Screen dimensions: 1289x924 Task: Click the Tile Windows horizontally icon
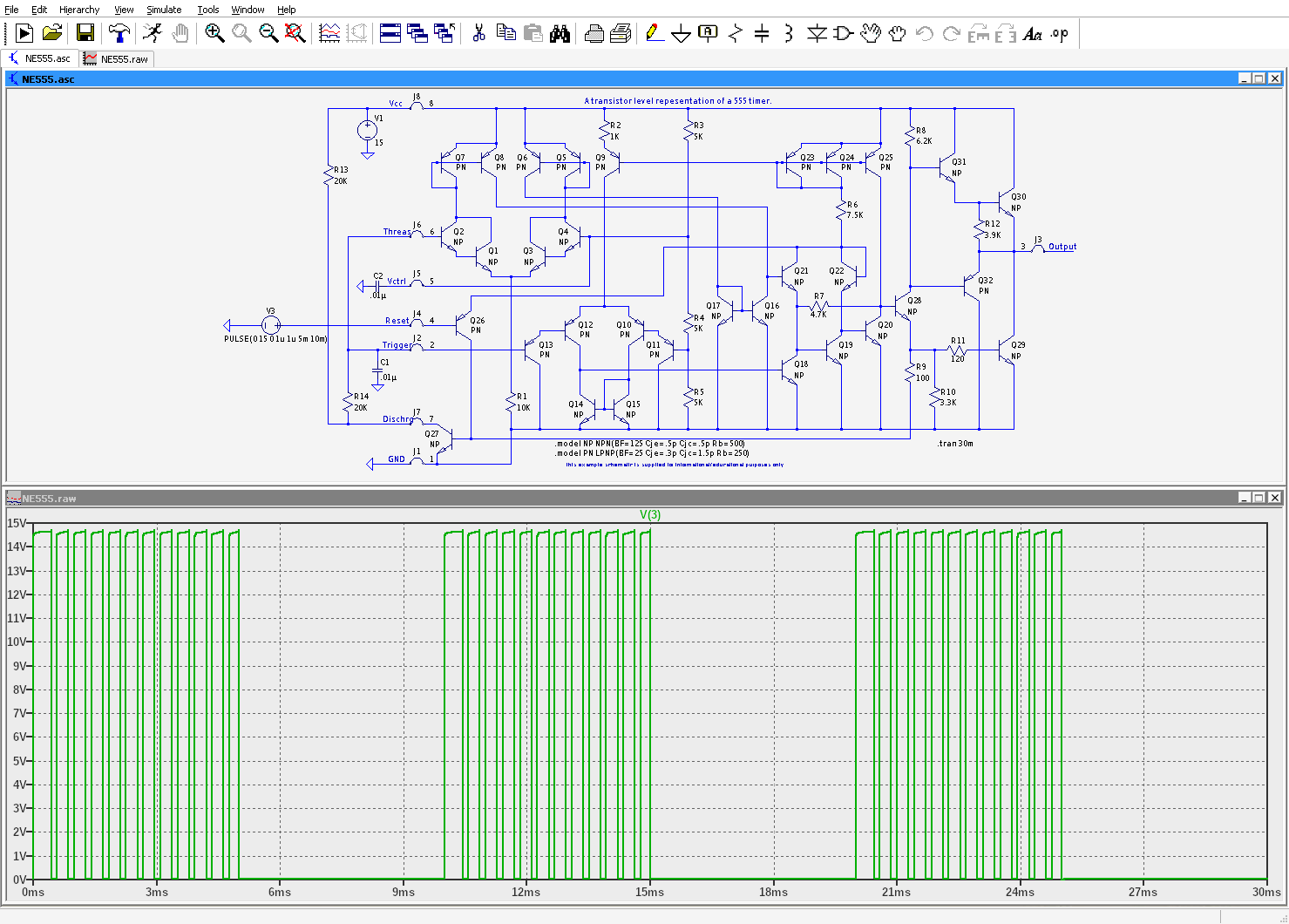tap(390, 33)
